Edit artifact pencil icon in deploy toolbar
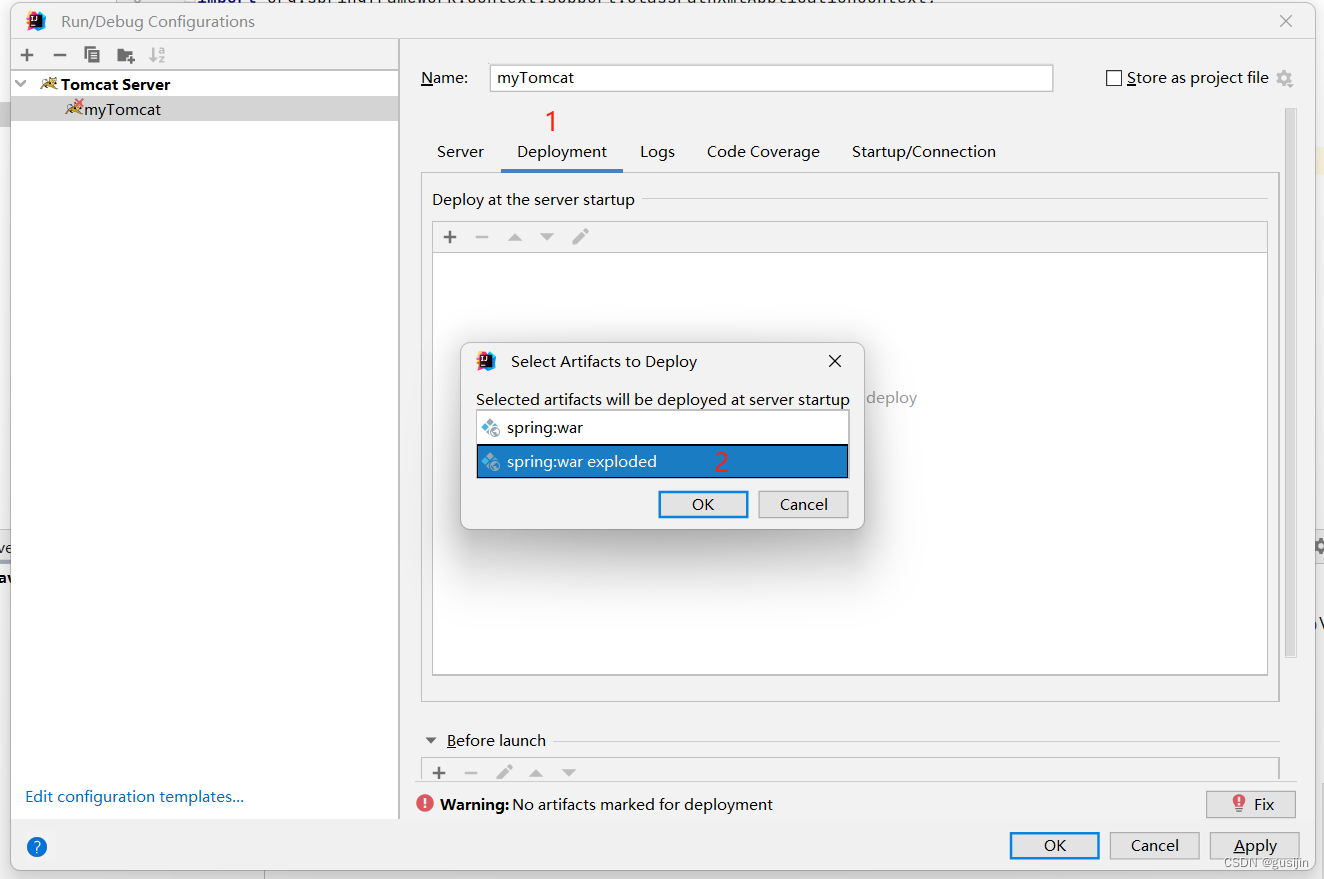The image size is (1324, 879). (x=580, y=237)
